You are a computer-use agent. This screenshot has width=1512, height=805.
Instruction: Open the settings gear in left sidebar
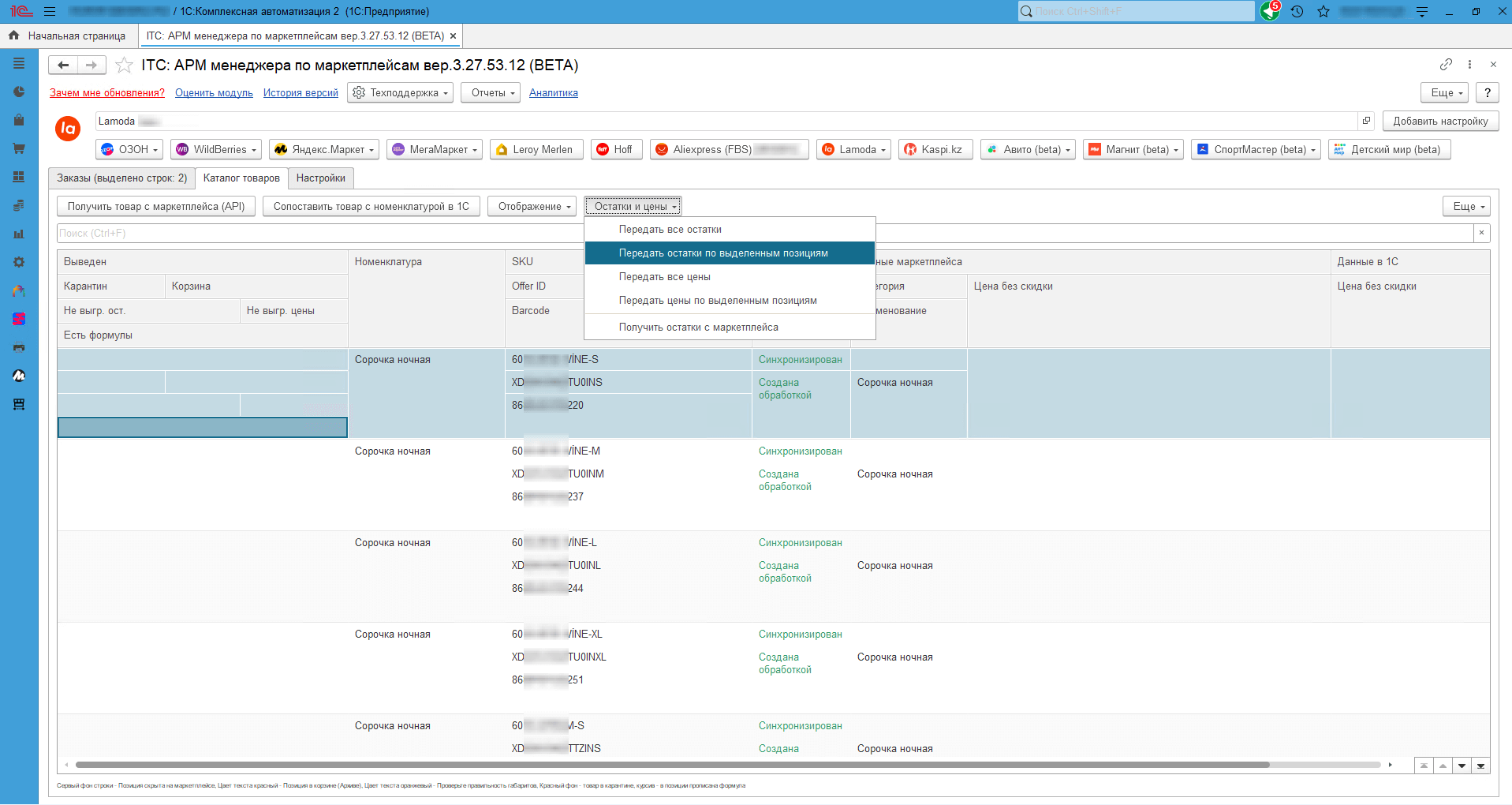(19, 262)
